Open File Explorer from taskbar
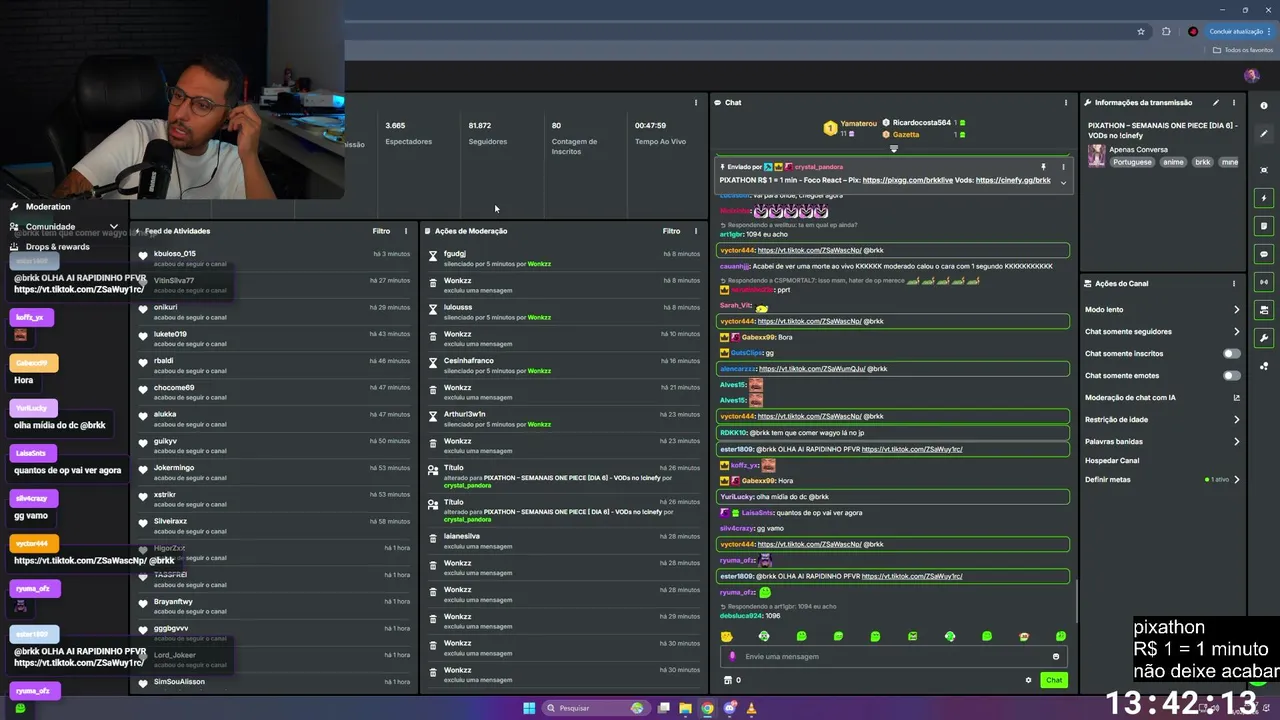Screen dimensions: 1280x720 tap(685, 708)
